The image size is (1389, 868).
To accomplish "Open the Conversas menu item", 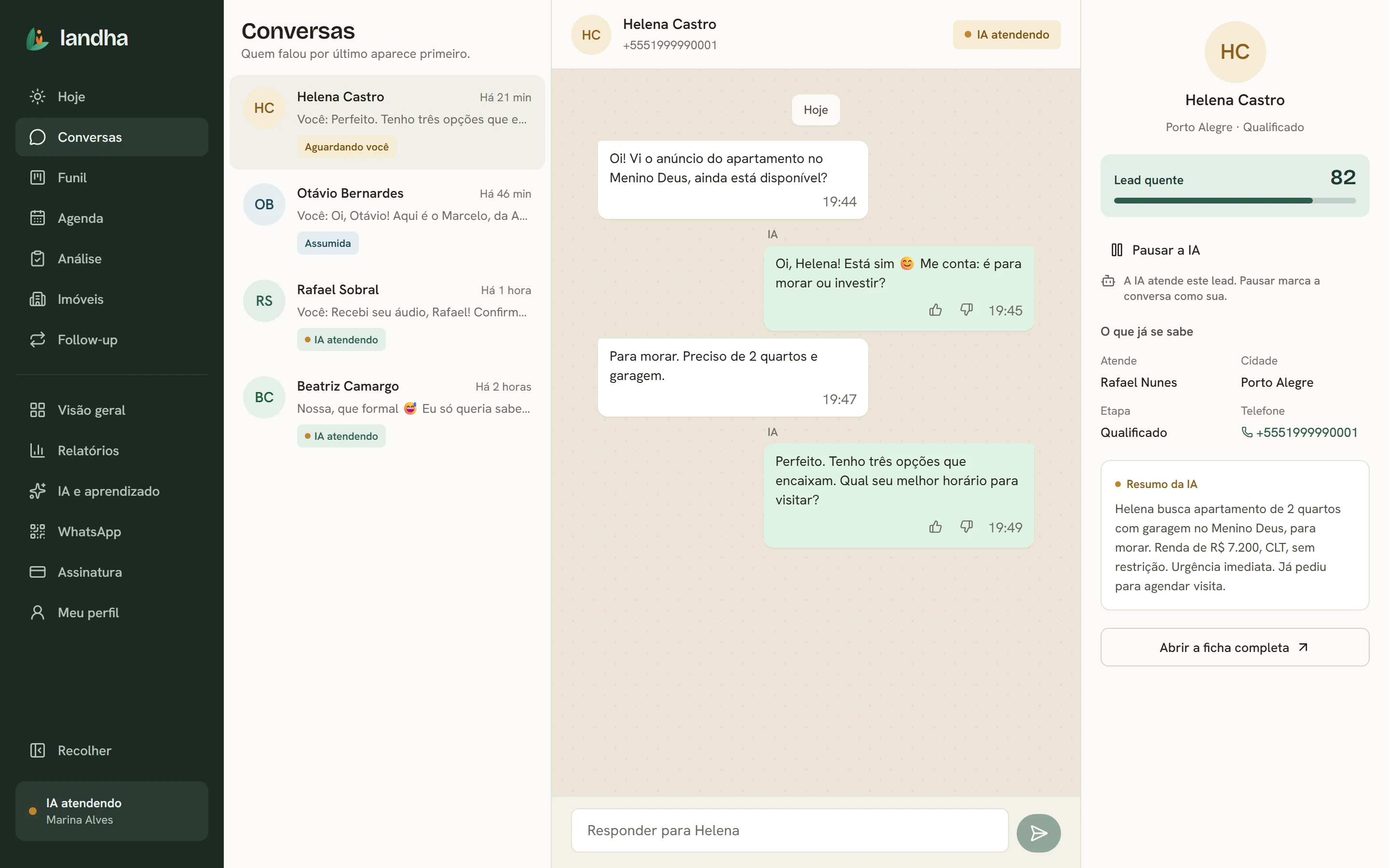I will point(112,137).
